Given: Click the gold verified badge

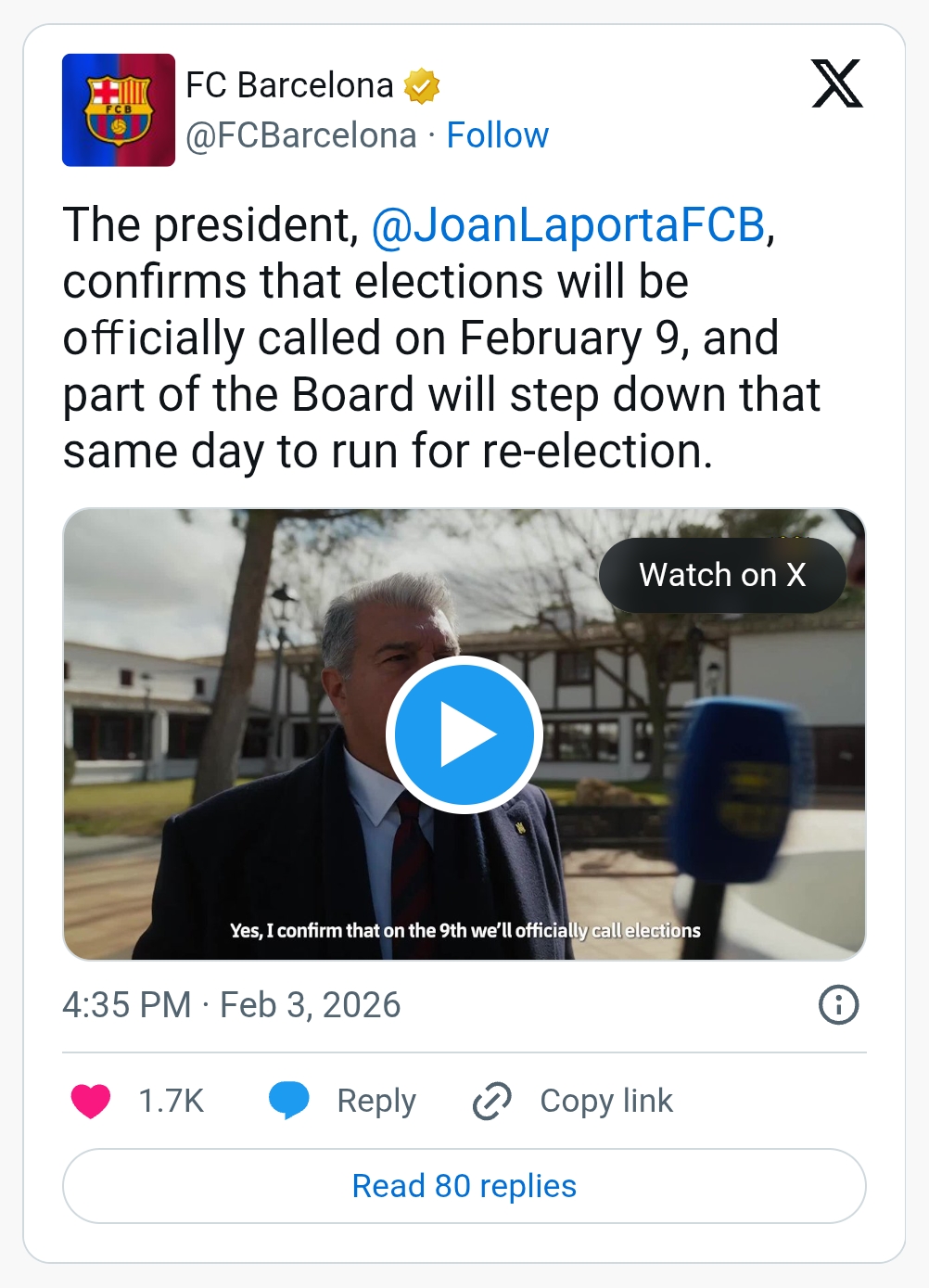Looking at the screenshot, I should point(422,86).
